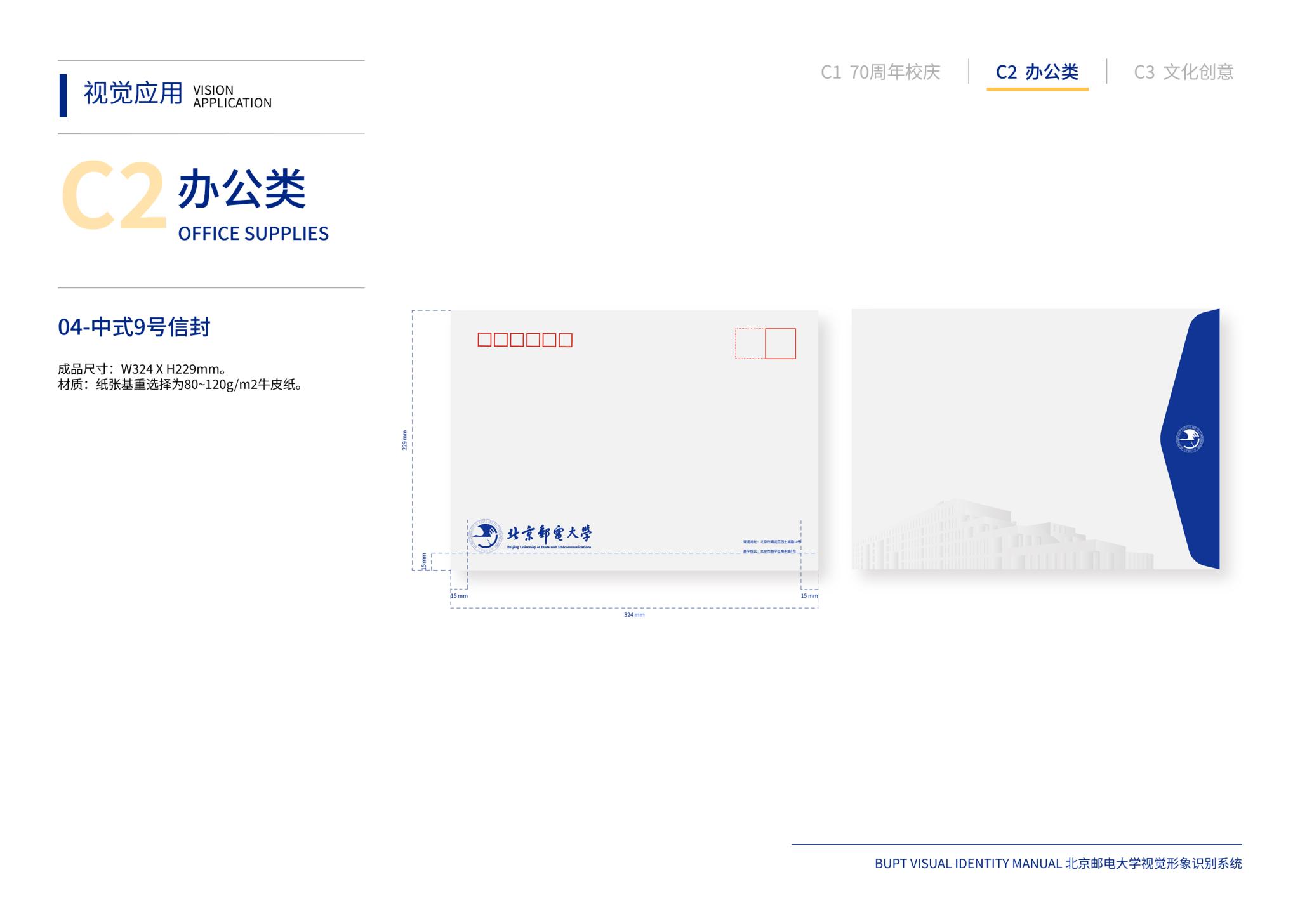Click the white BUPT emblem on blue flap
This screenshot has height=924, width=1300.
pos(1190,439)
